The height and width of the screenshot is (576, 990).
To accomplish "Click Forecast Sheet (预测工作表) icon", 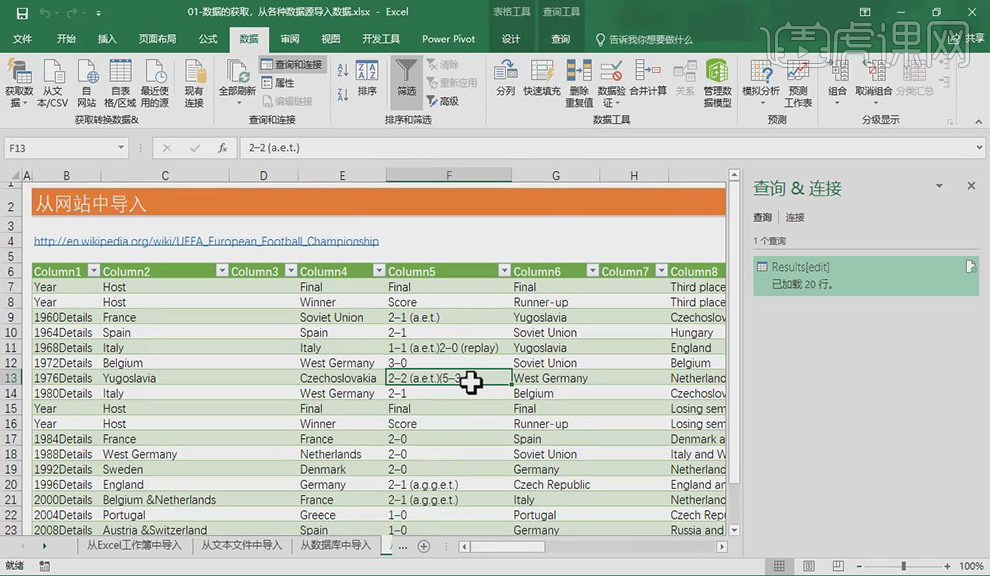I will point(798,83).
